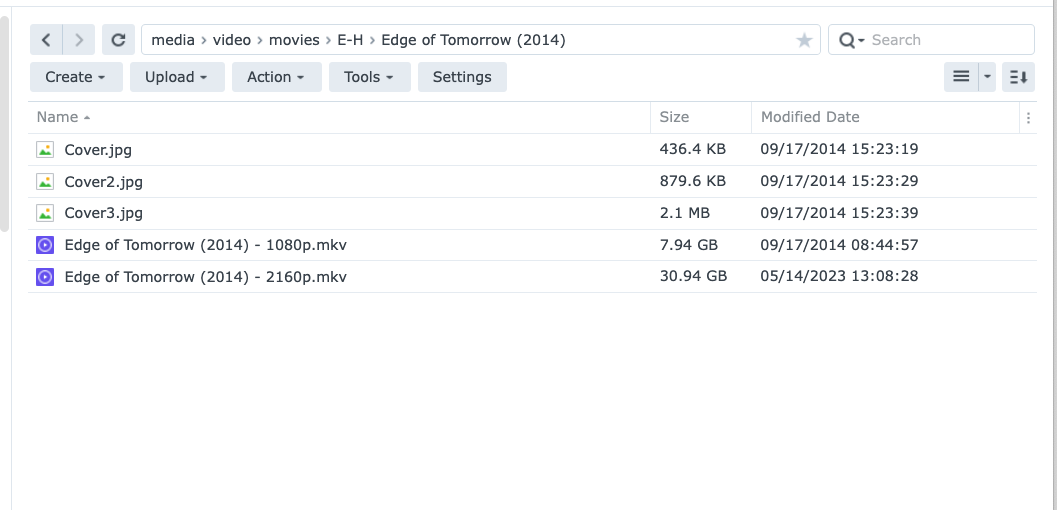This screenshot has width=1057, height=510.
Task: Add current folder to favorites star
Action: 804,40
